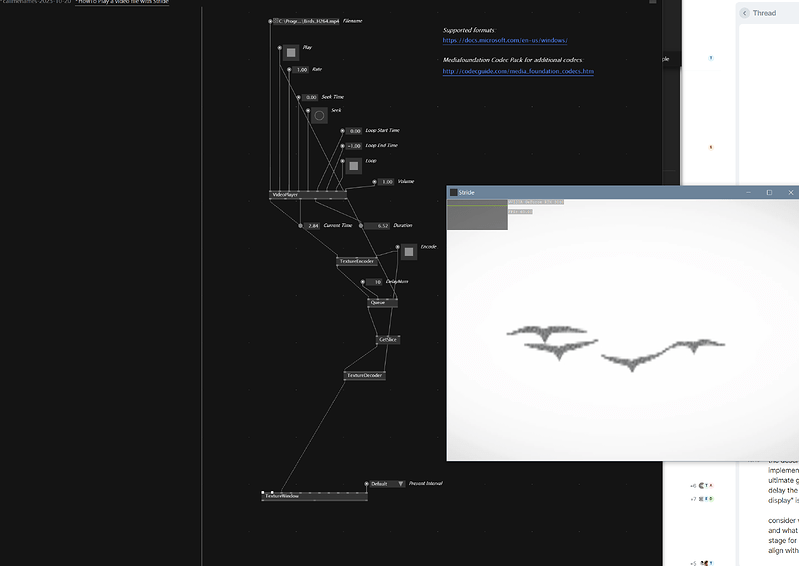Open the Present Interval Default dropdown
799x566 pixels.
point(387,484)
